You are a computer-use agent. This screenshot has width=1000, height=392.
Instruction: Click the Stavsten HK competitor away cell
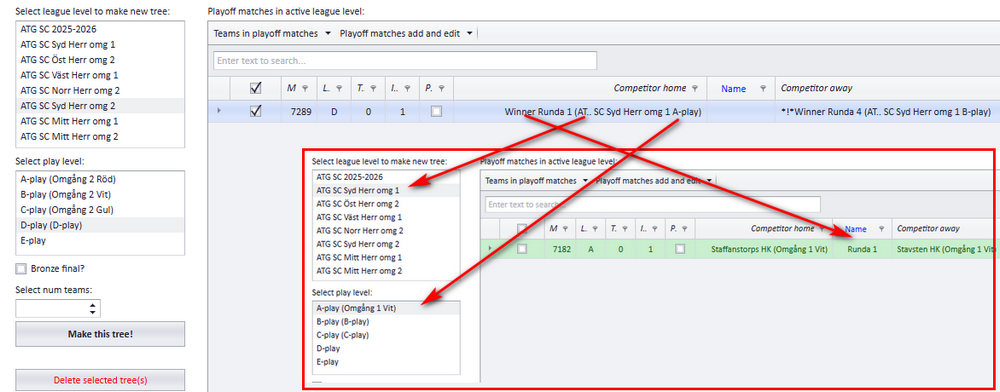(x=944, y=249)
